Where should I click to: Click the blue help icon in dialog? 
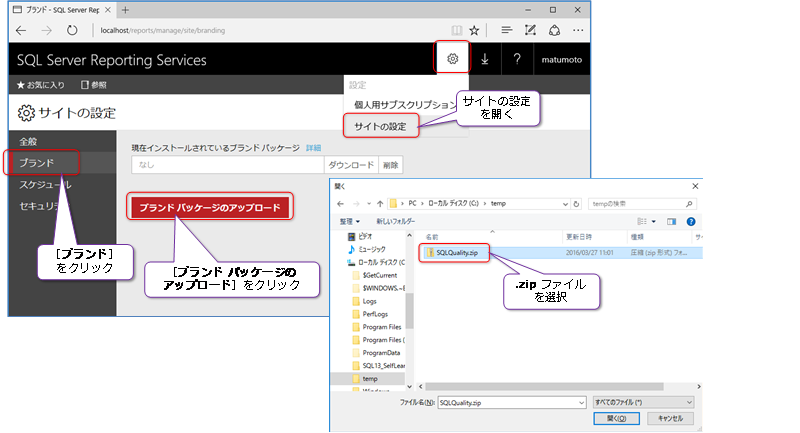point(691,221)
